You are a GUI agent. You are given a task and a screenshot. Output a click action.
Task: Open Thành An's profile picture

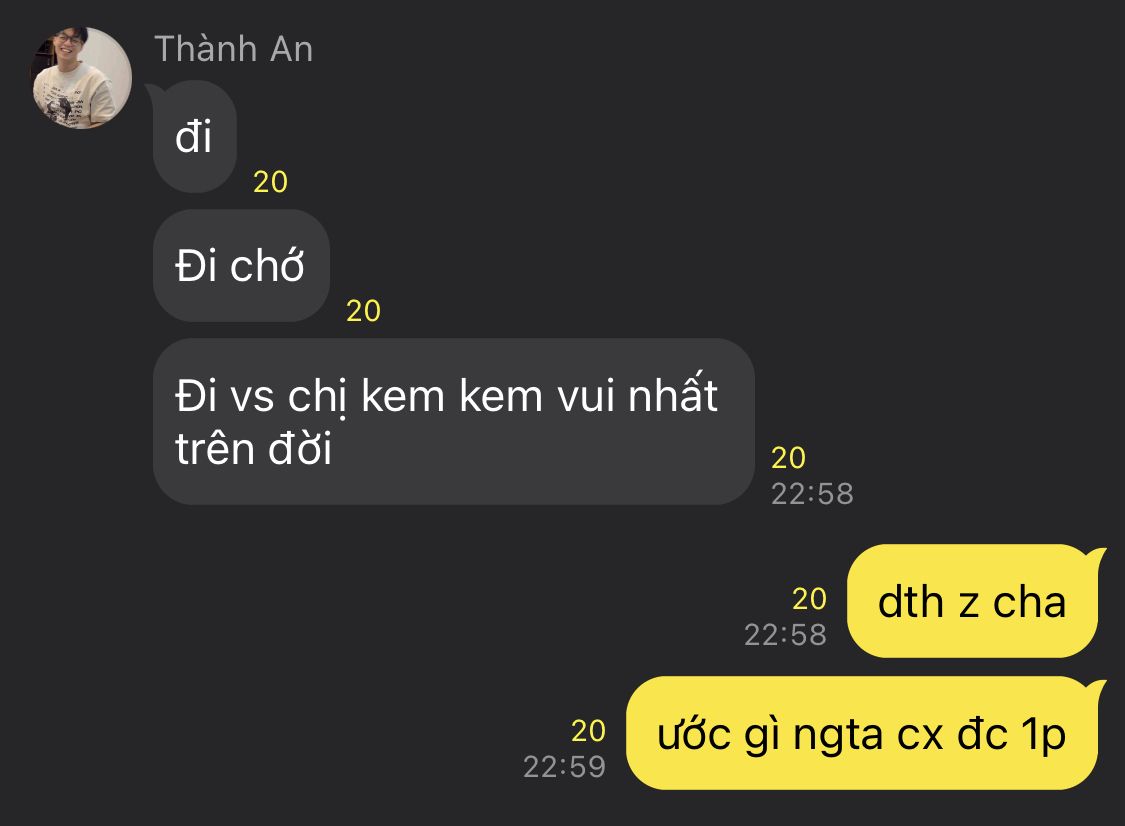tap(81, 78)
